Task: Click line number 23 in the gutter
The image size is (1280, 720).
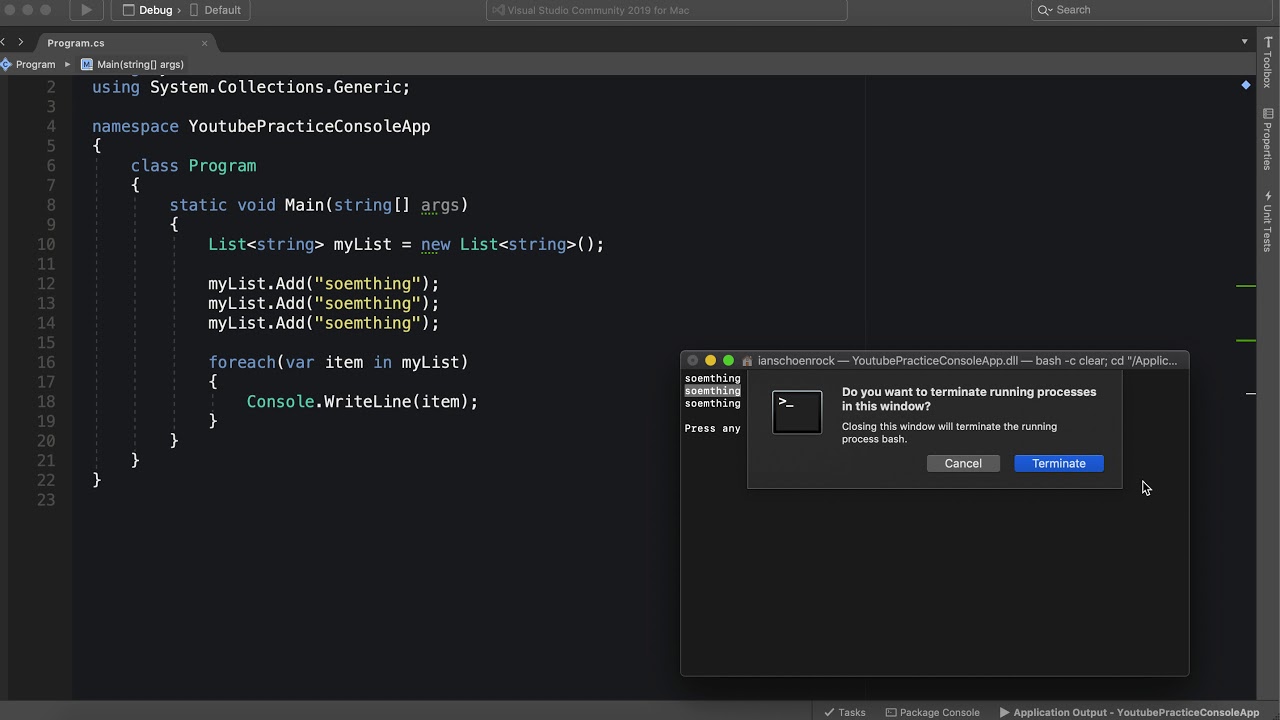Action: [x=46, y=499]
